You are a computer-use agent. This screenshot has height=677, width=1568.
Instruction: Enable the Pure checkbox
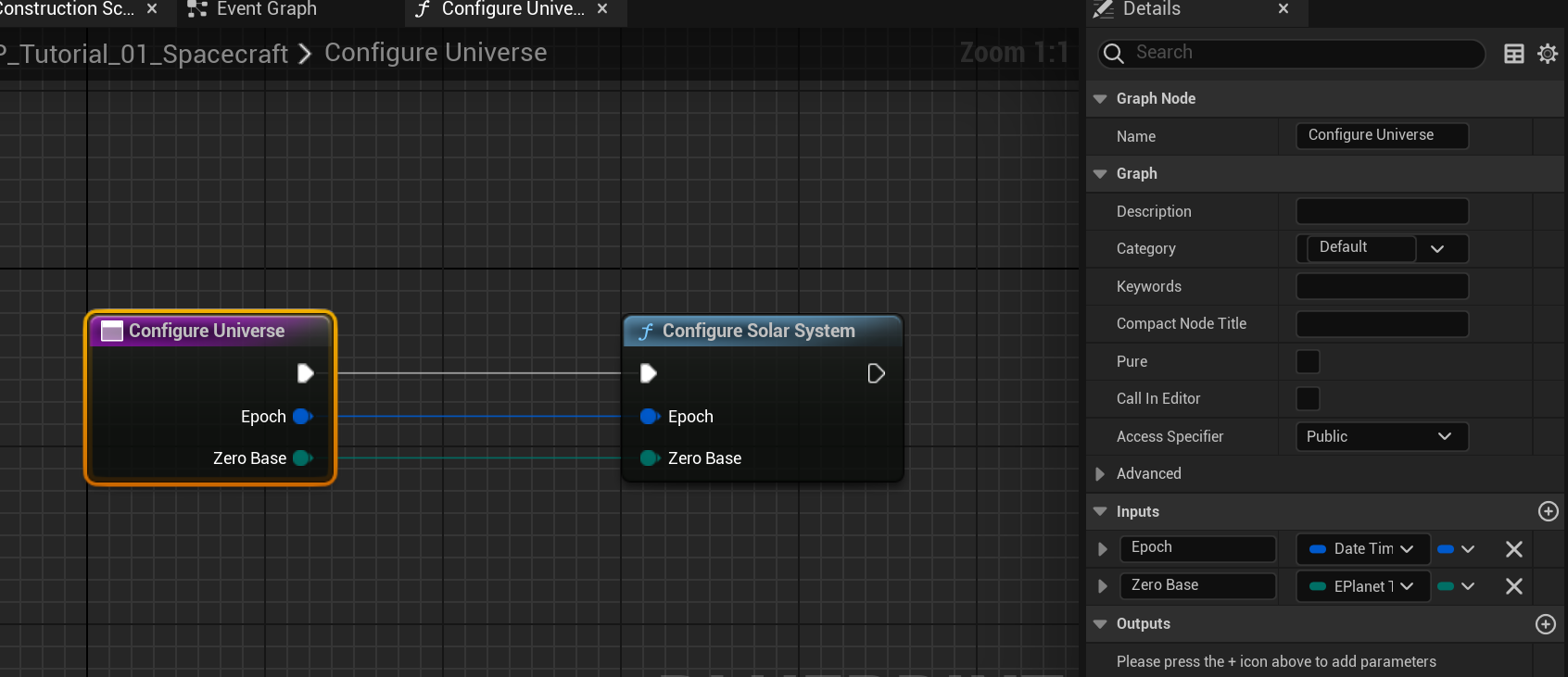point(1308,361)
